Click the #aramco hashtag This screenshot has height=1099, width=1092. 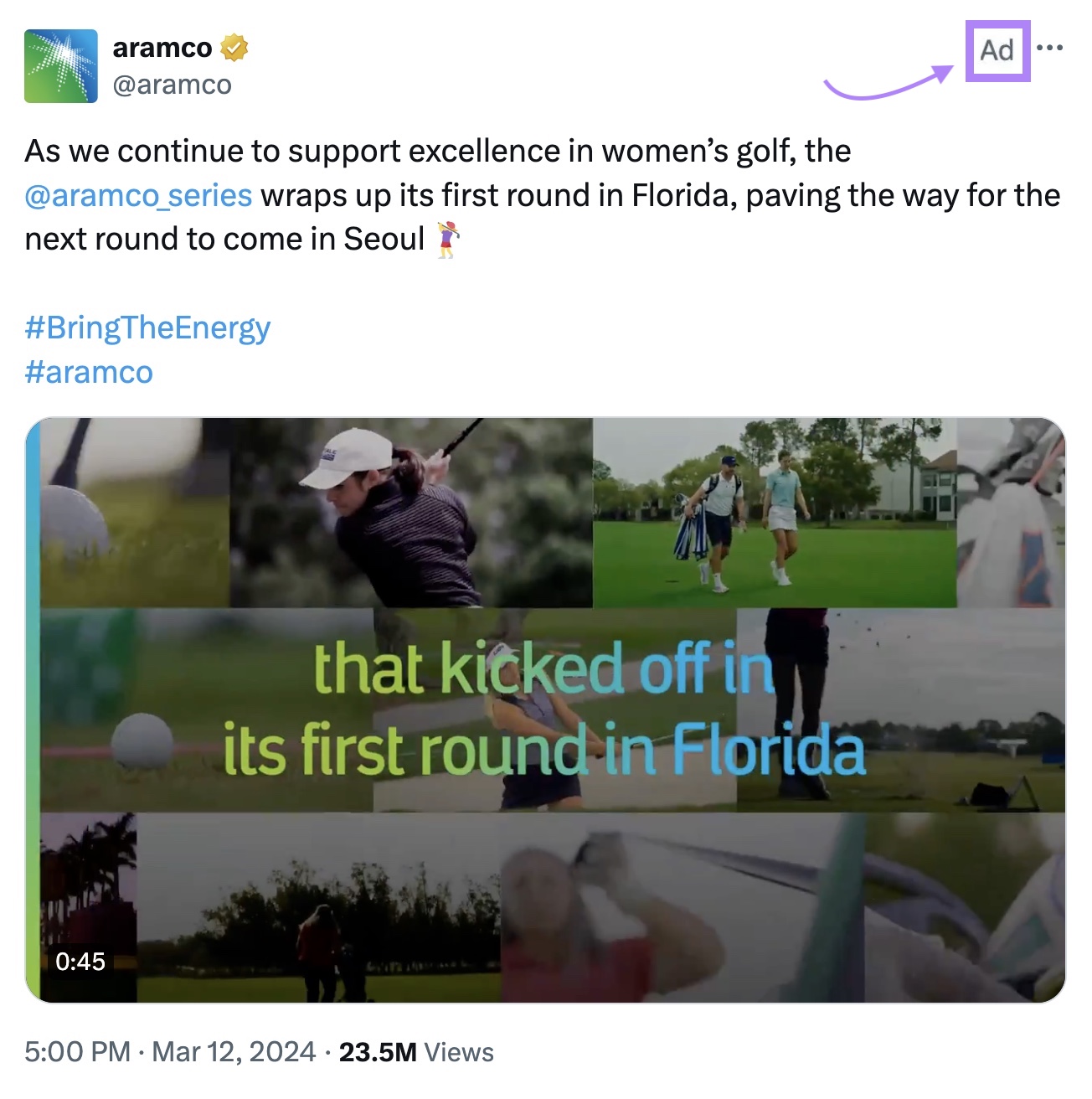pyautogui.click(x=89, y=372)
